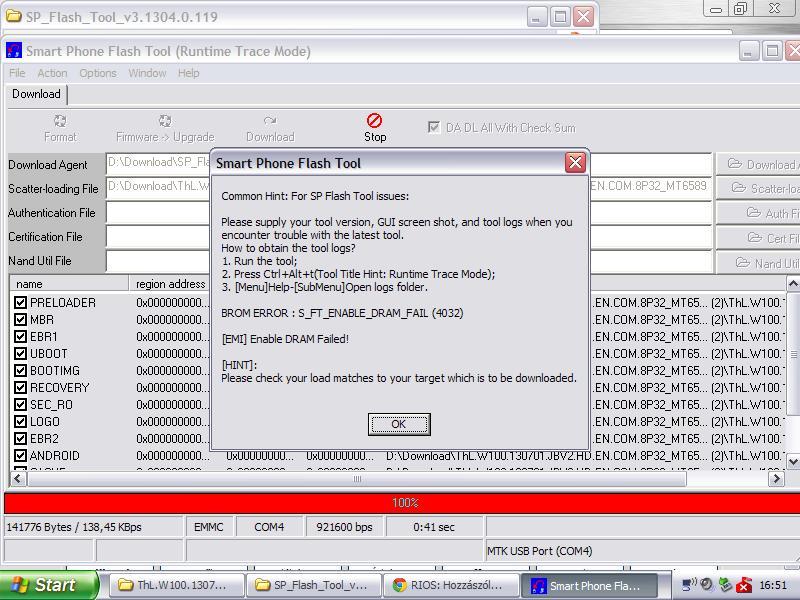Click the Cert File browse button
This screenshot has height=600, width=800.
point(758,238)
